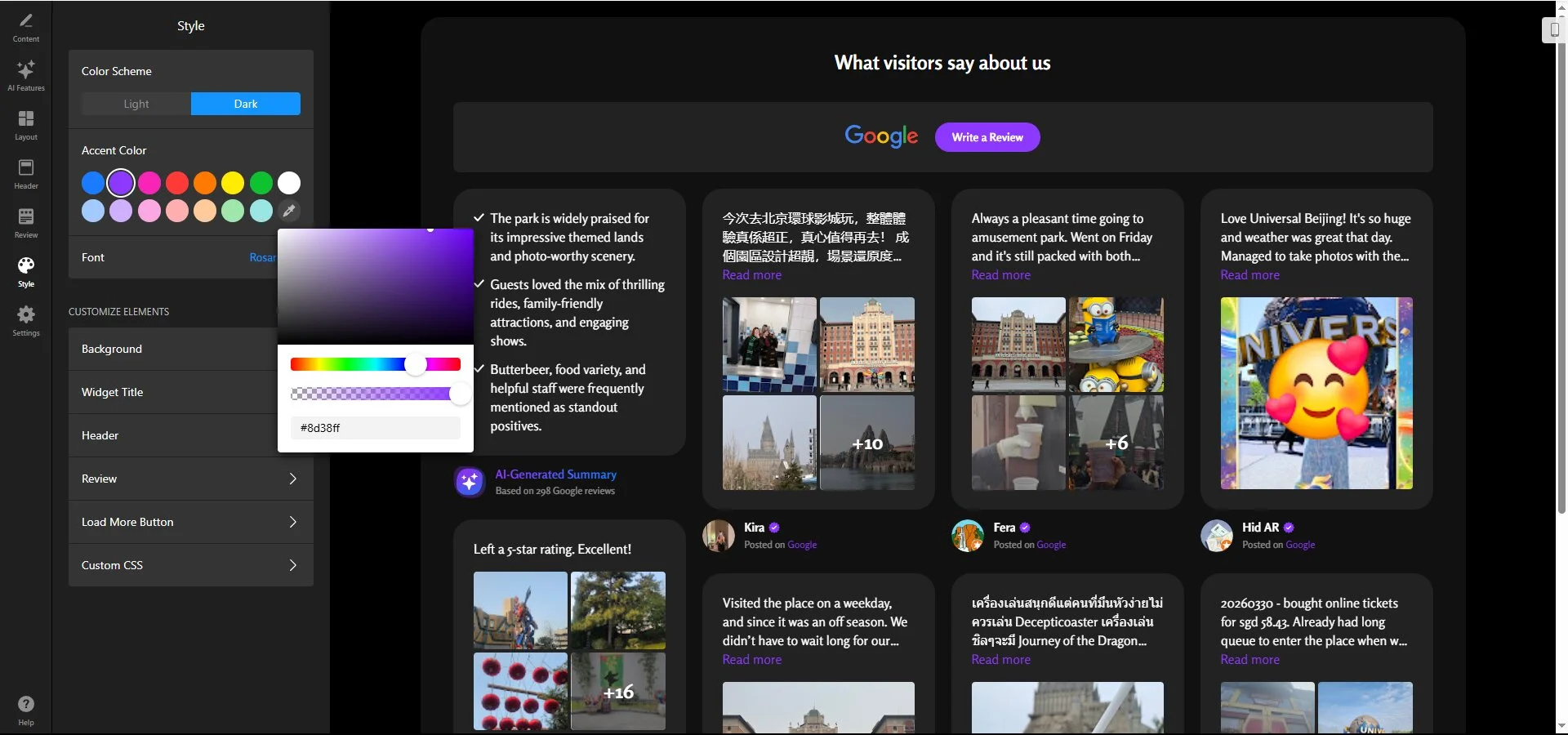Click Hid AR's profile avatar
This screenshot has width=1568, height=735.
pyautogui.click(x=1217, y=536)
